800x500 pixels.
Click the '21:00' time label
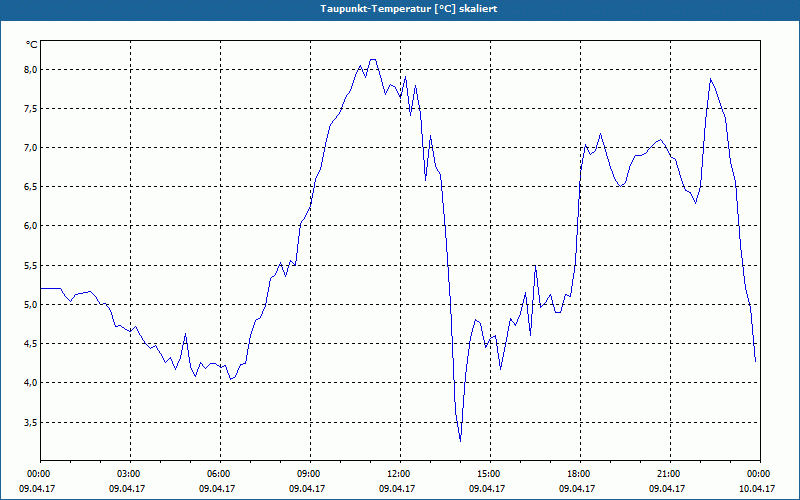670,474
